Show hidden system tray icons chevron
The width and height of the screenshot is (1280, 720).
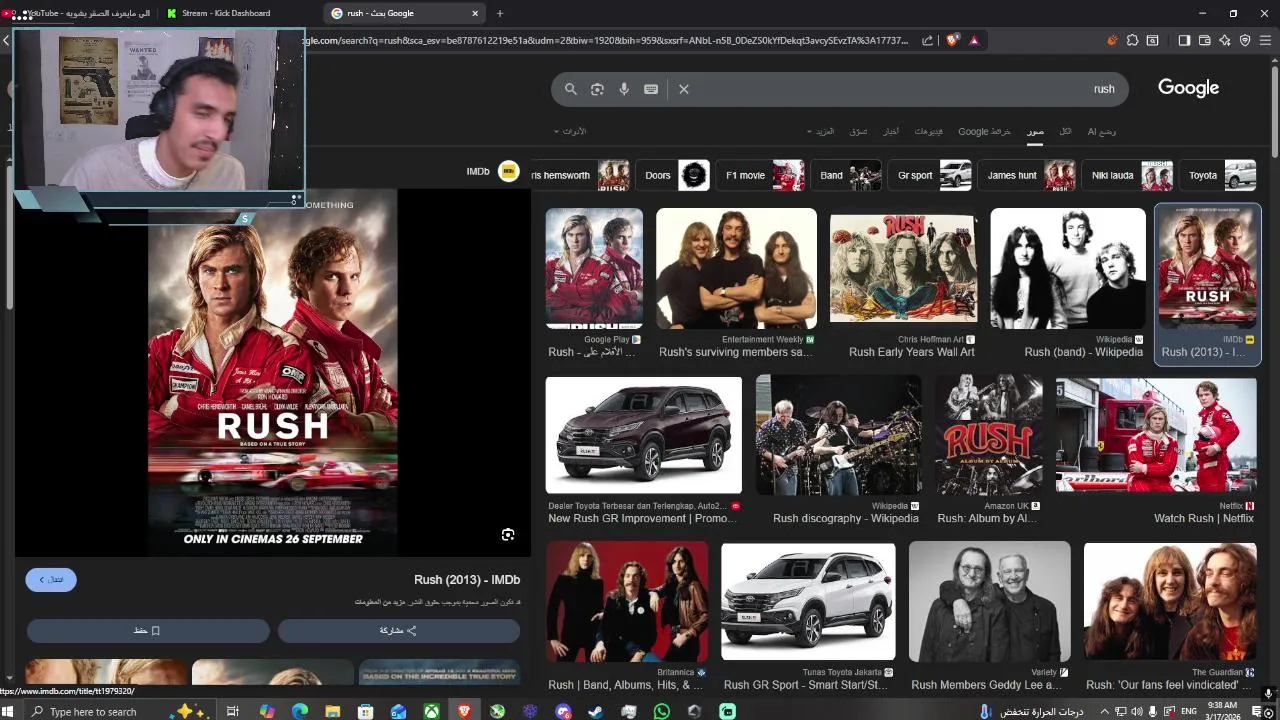(x=1105, y=712)
